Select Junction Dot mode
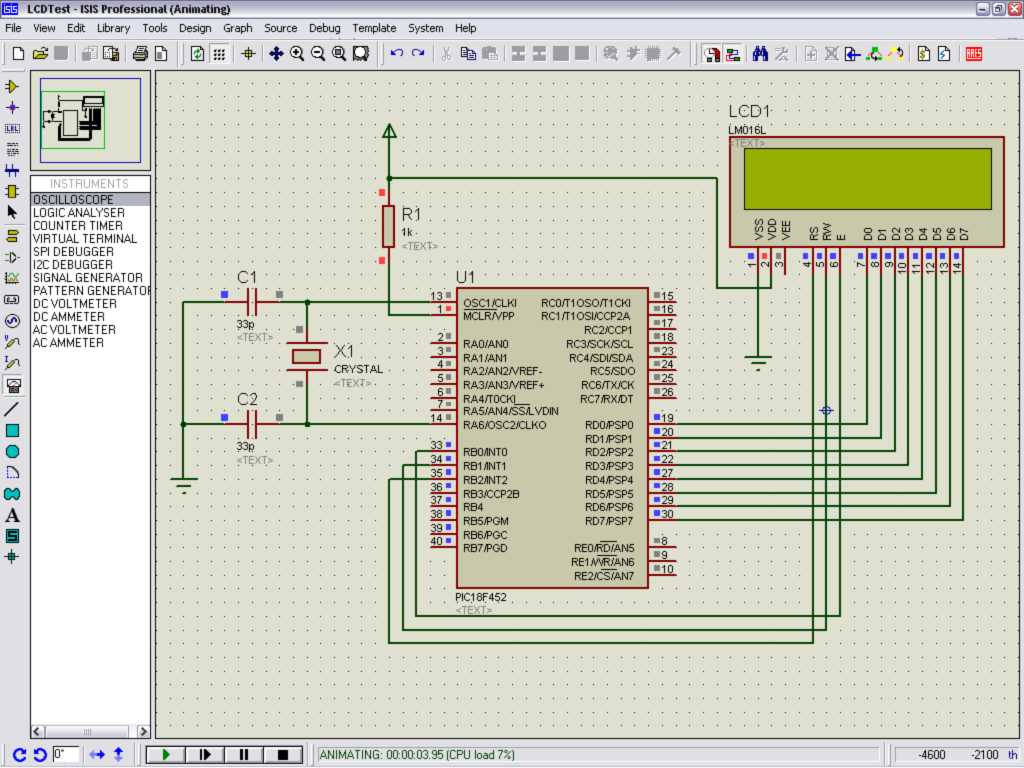 12,108
